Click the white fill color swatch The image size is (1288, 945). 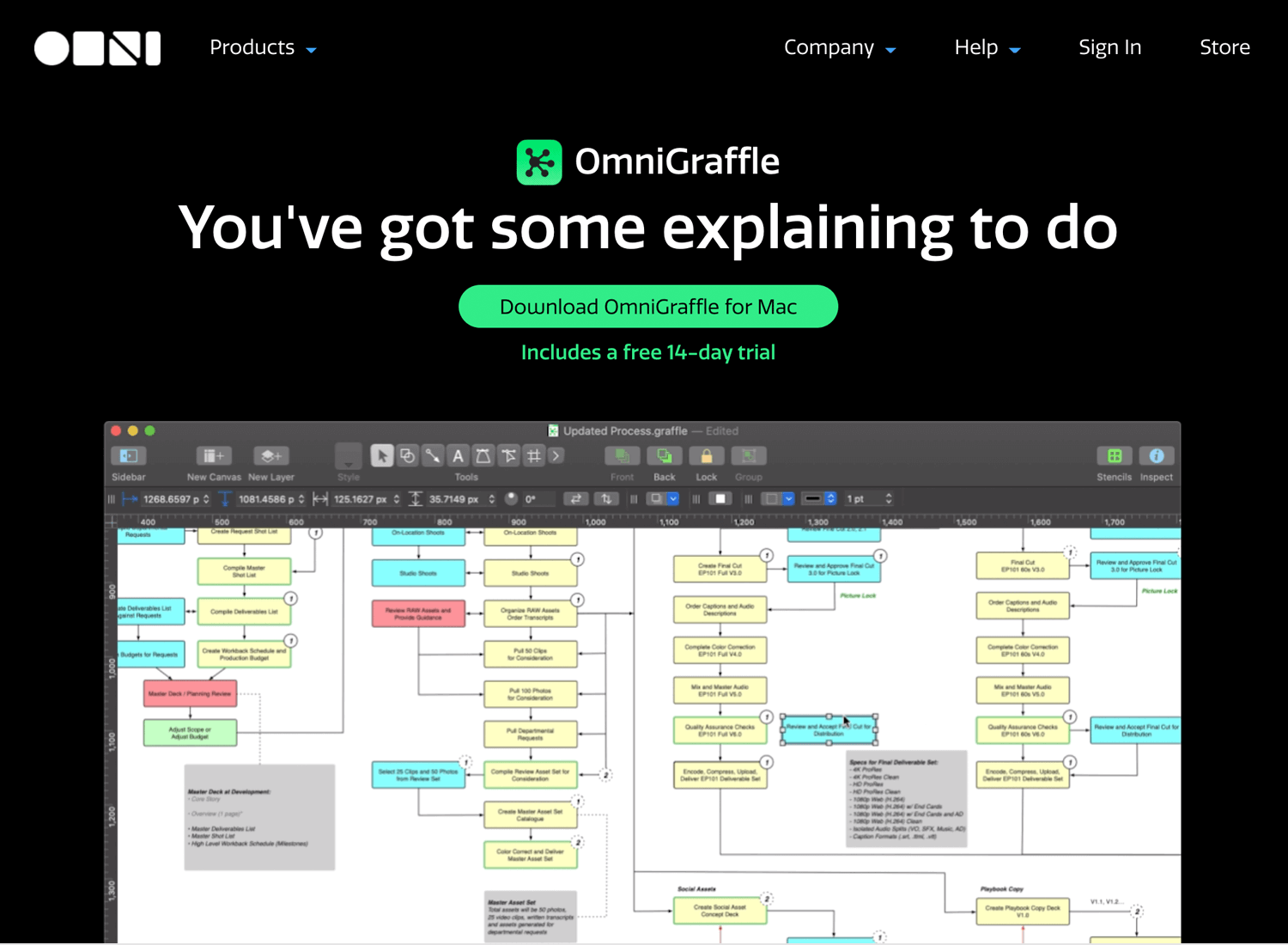(x=720, y=499)
